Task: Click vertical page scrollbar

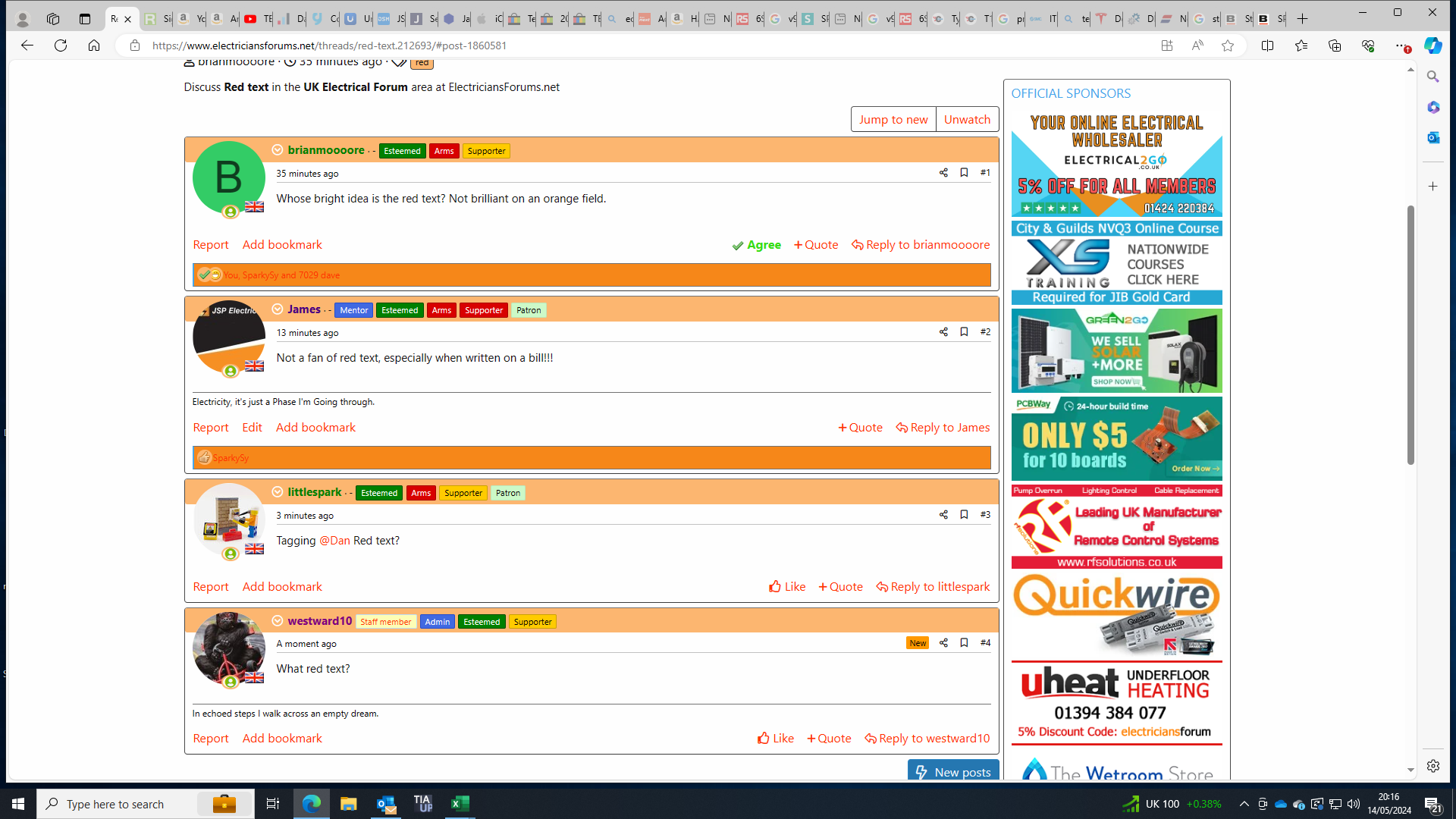Action: 1410,334
